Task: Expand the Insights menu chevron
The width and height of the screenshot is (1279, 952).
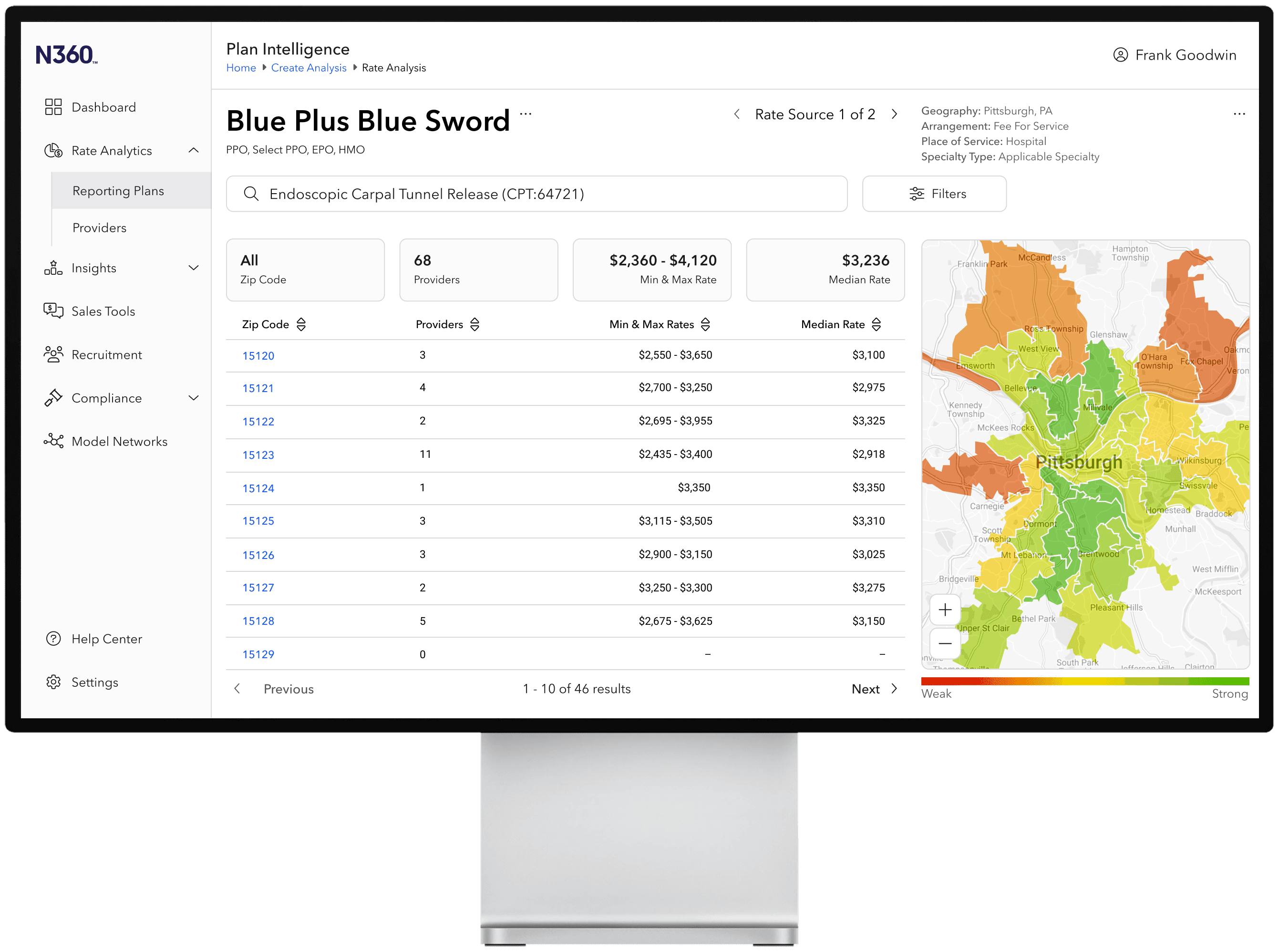Action: pos(194,268)
